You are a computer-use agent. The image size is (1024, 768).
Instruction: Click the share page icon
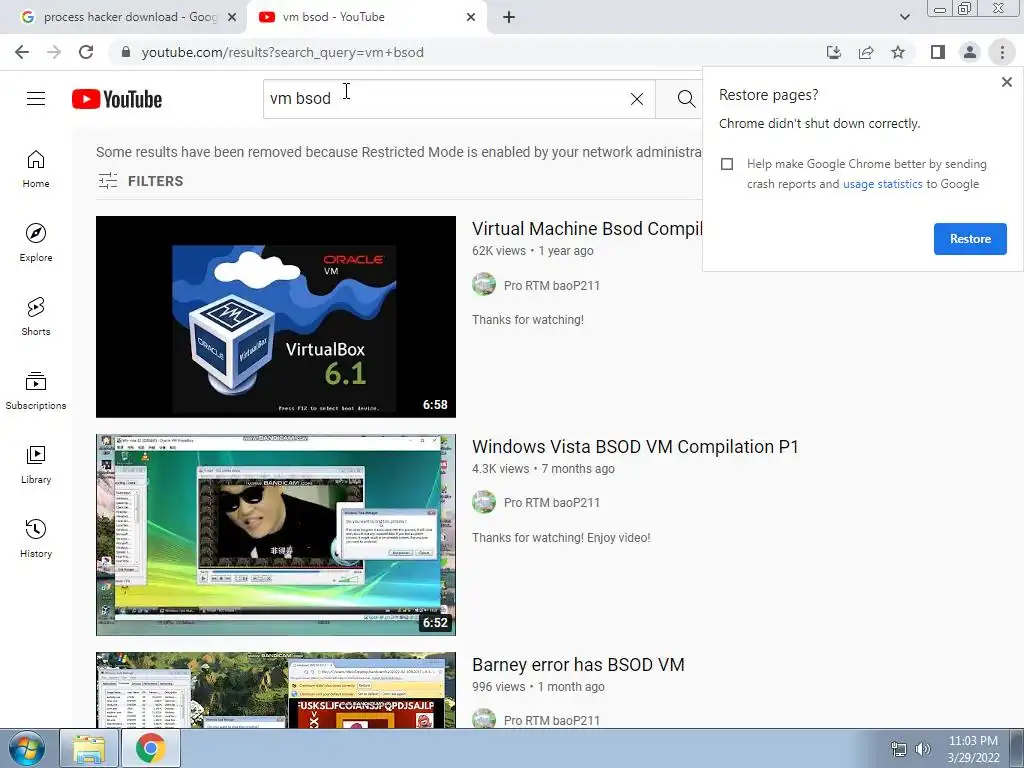coord(866,52)
